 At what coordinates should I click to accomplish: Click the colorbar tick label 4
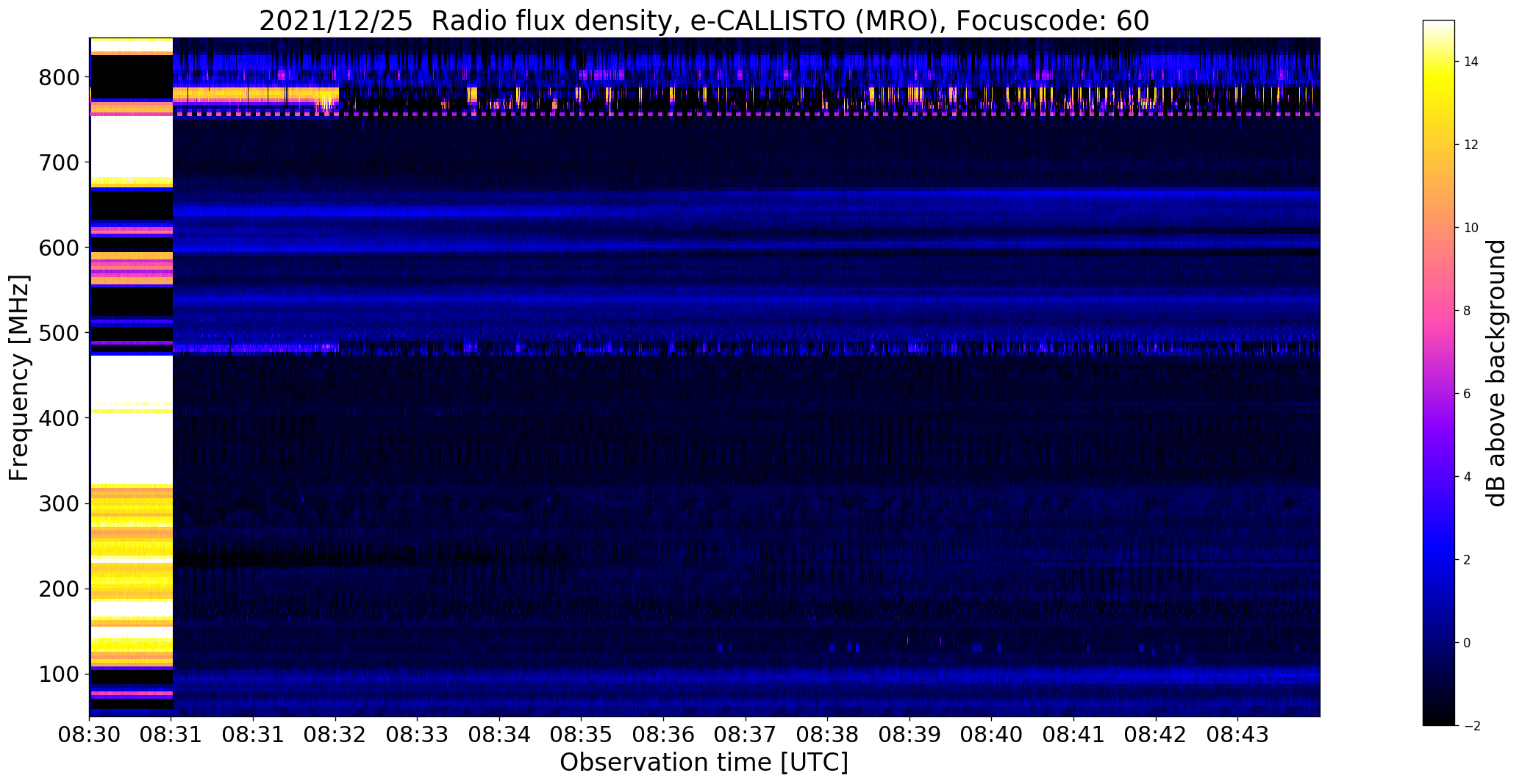click(x=1467, y=477)
